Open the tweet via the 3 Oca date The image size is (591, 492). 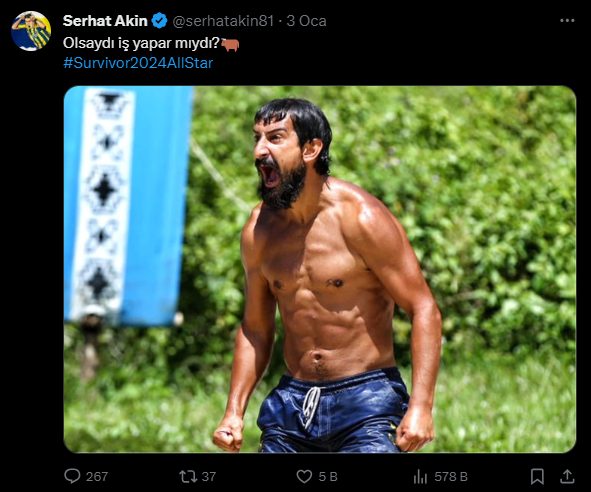306,21
